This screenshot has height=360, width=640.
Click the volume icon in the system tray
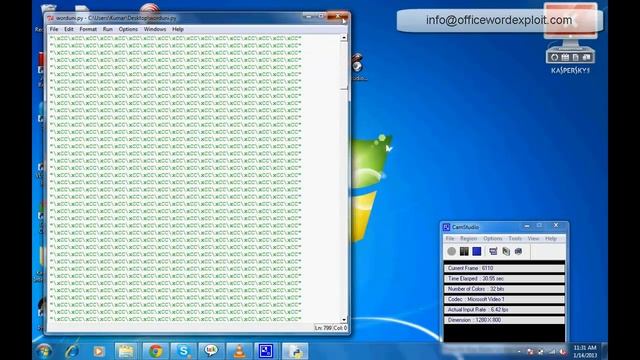563,351
